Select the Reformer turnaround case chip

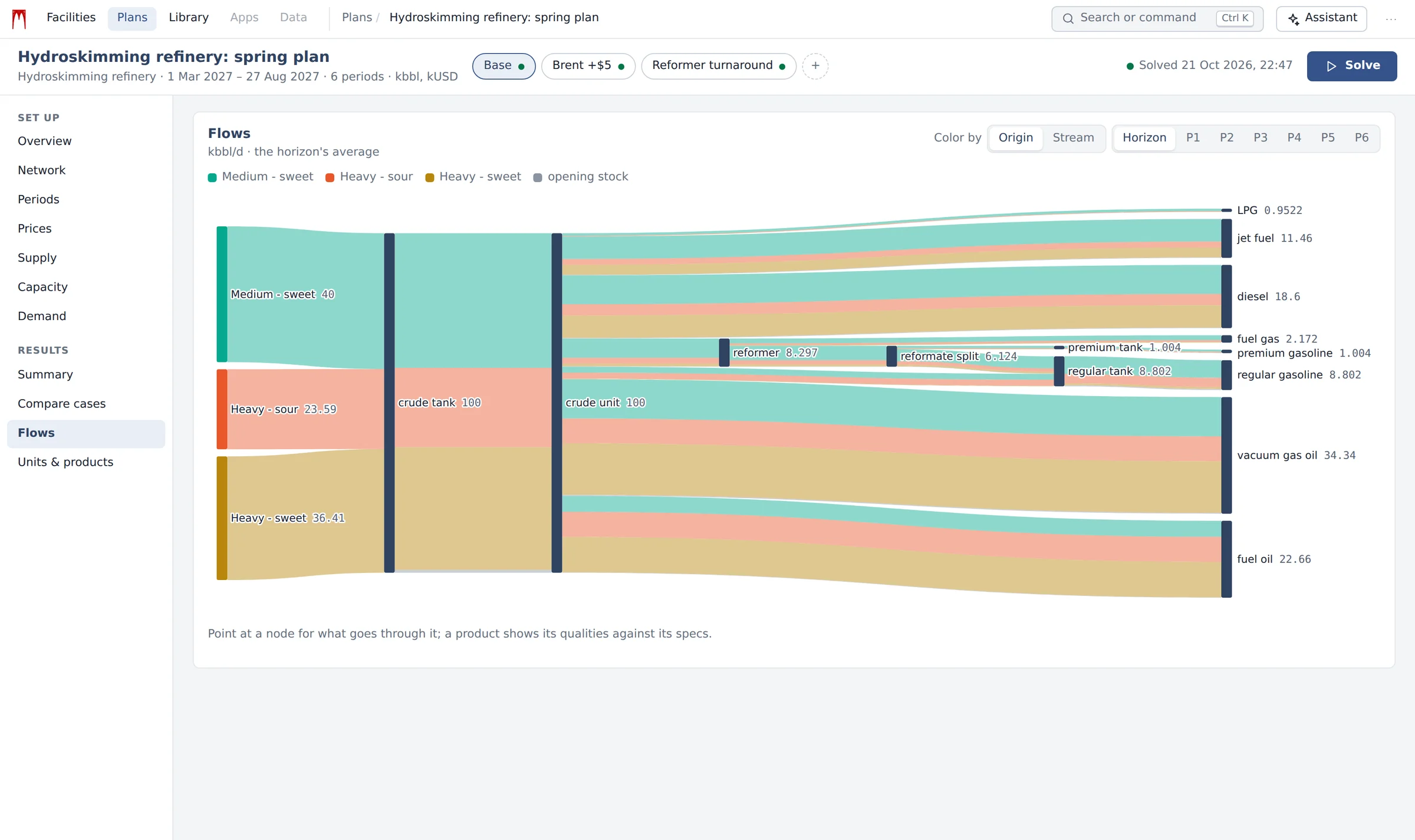click(718, 65)
